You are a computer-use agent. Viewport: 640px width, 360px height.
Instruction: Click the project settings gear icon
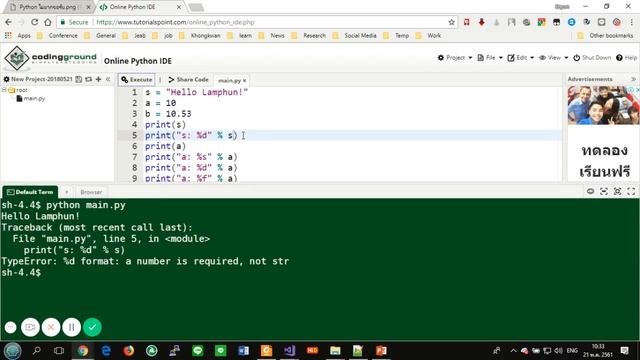pos(7,79)
